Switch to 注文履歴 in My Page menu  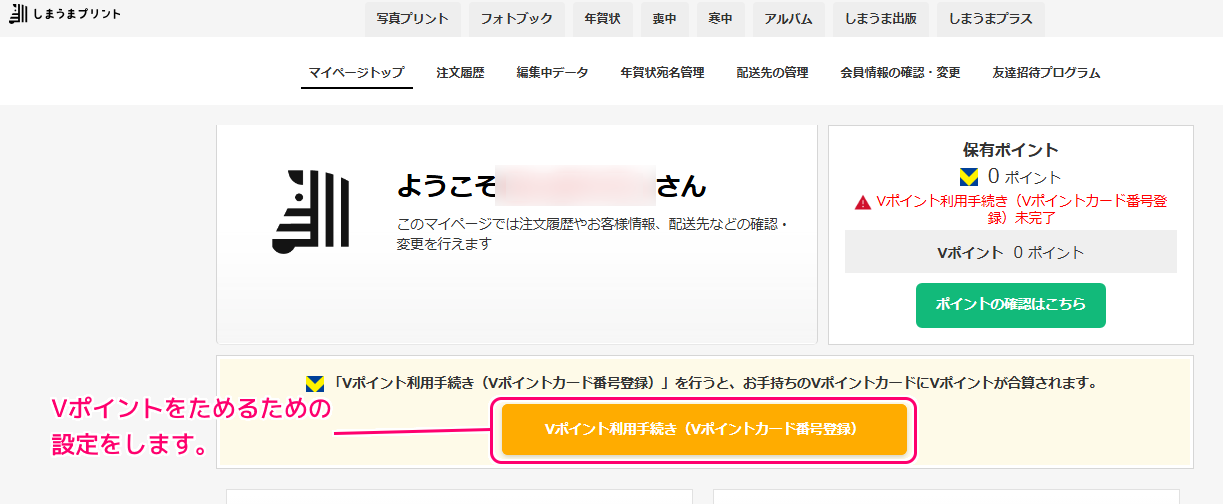(460, 73)
